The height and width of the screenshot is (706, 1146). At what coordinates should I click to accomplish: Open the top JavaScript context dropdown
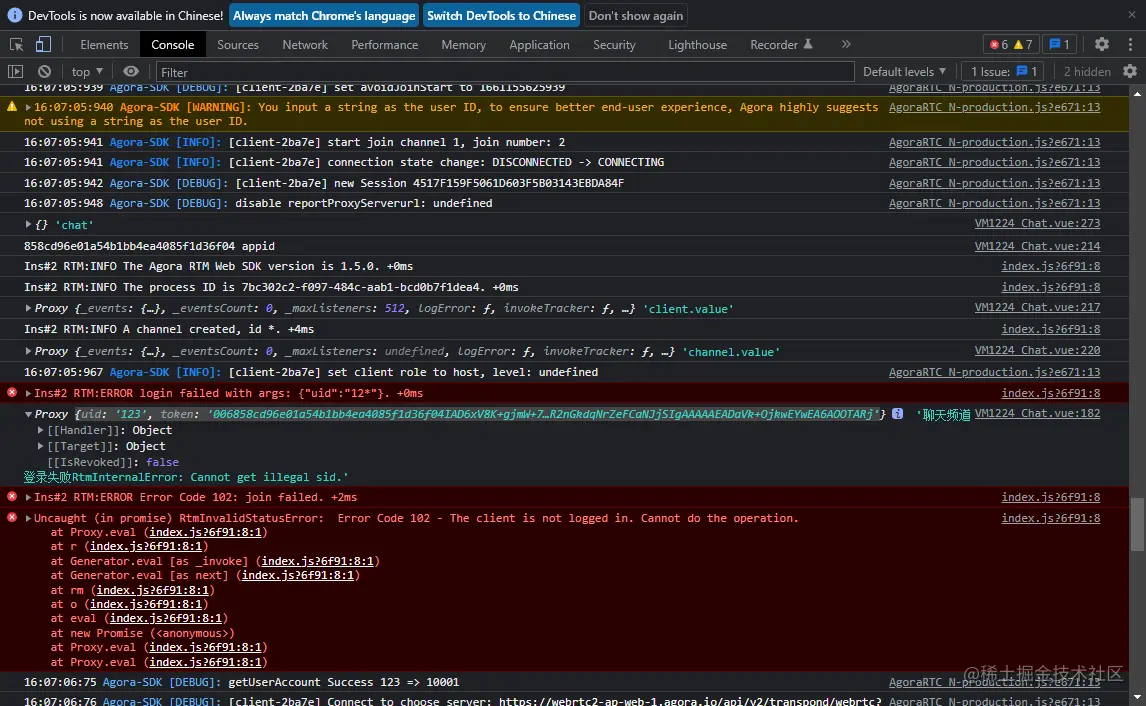point(88,72)
